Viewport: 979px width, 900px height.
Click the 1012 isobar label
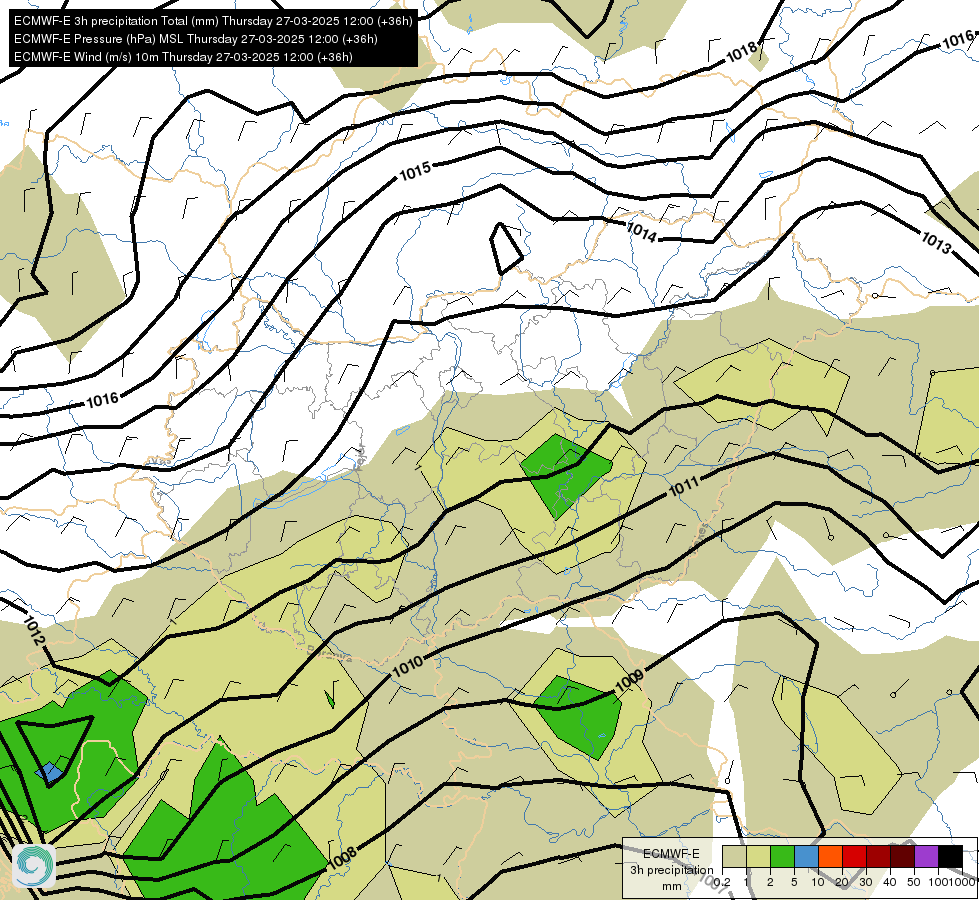point(34,631)
